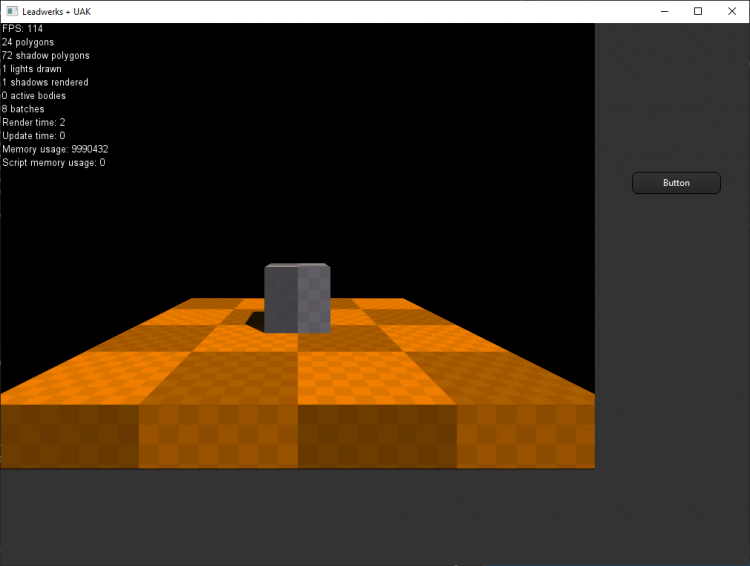Viewport: 750px width, 566px height.
Task: Click the 8 batches stat line
Action: coord(23,109)
